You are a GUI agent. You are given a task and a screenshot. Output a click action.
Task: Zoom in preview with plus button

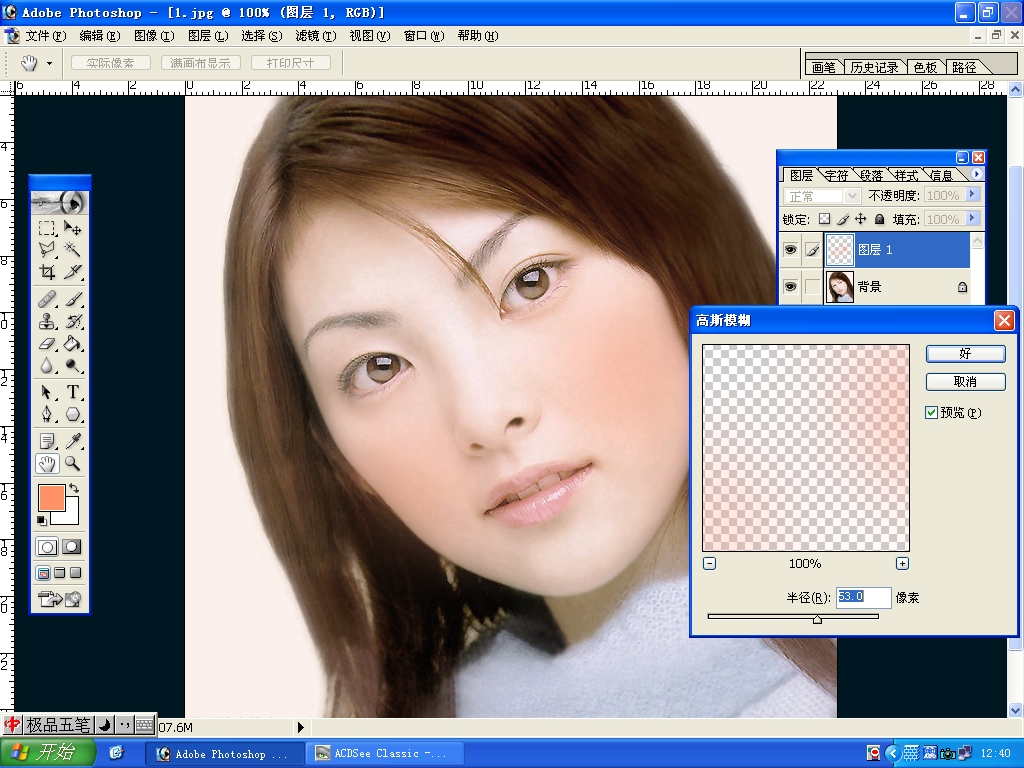(x=902, y=564)
